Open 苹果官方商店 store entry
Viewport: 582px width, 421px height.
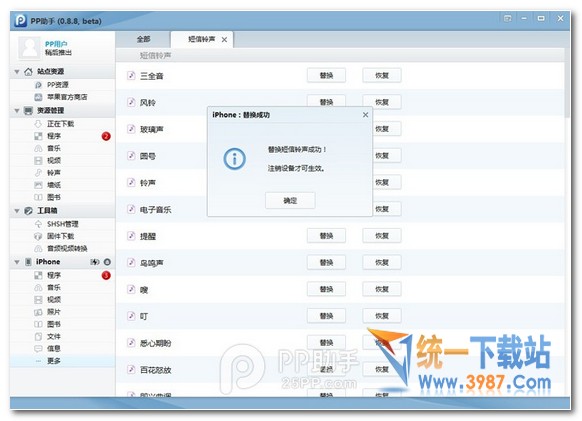(67, 97)
